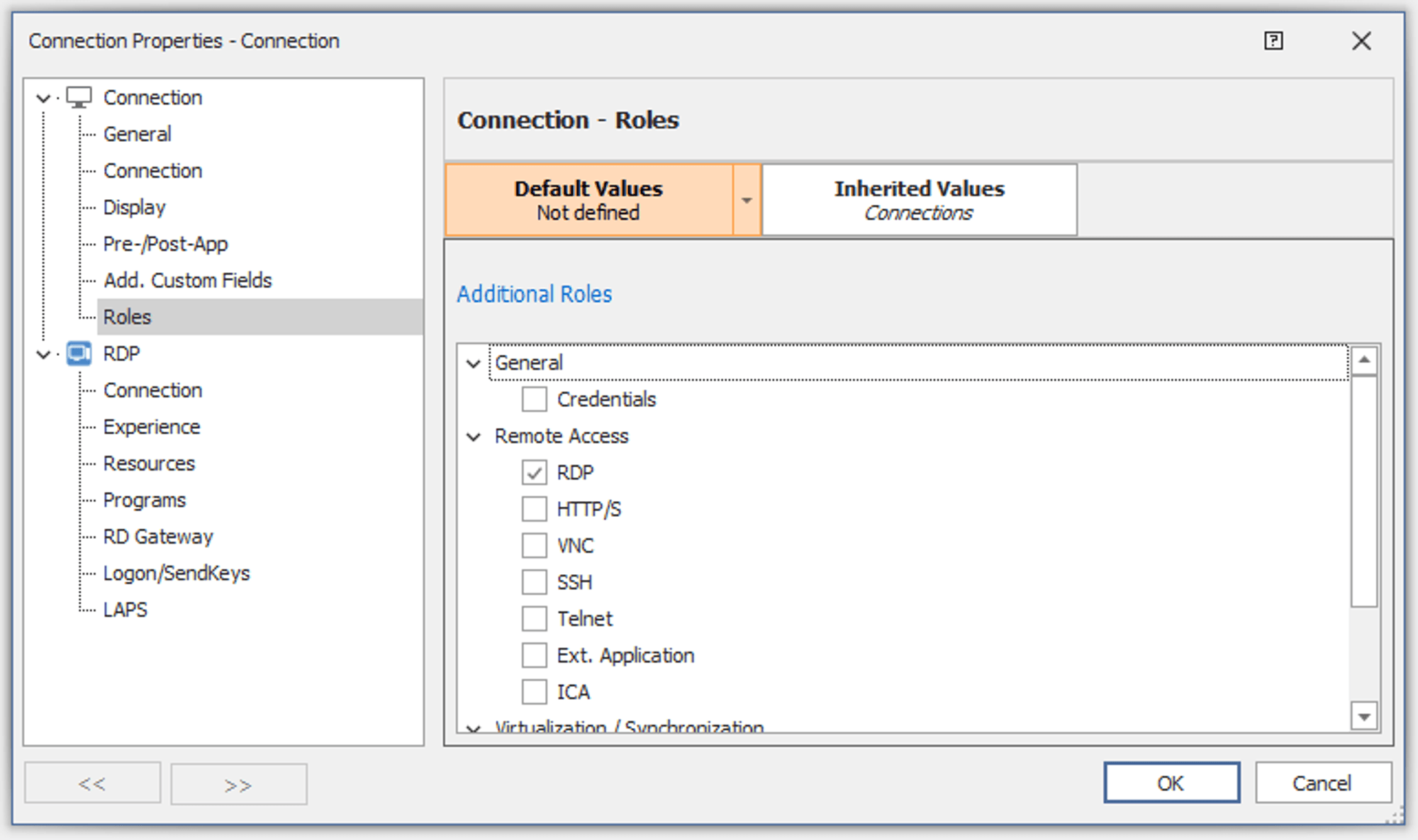Check the SSH role checkbox
Image resolution: width=1418 pixels, height=840 pixels.
pyautogui.click(x=534, y=582)
